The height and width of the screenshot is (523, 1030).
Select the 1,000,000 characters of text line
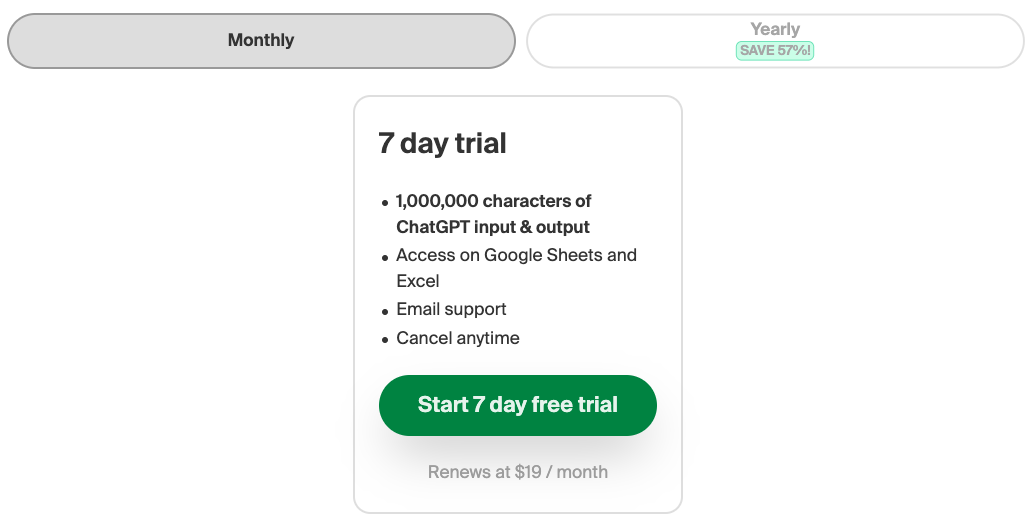pyautogui.click(x=493, y=201)
